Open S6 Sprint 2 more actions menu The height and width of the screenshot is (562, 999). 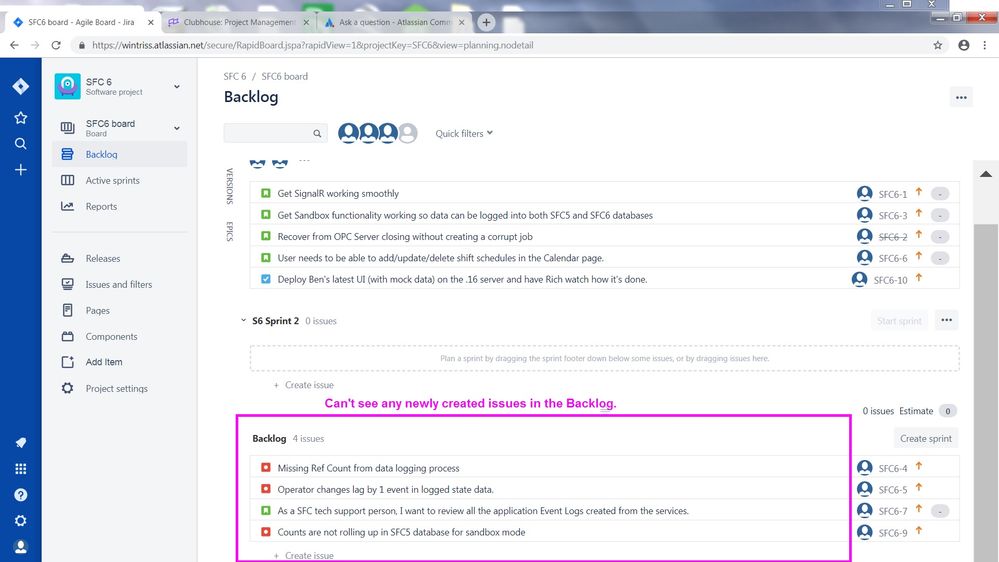point(946,321)
